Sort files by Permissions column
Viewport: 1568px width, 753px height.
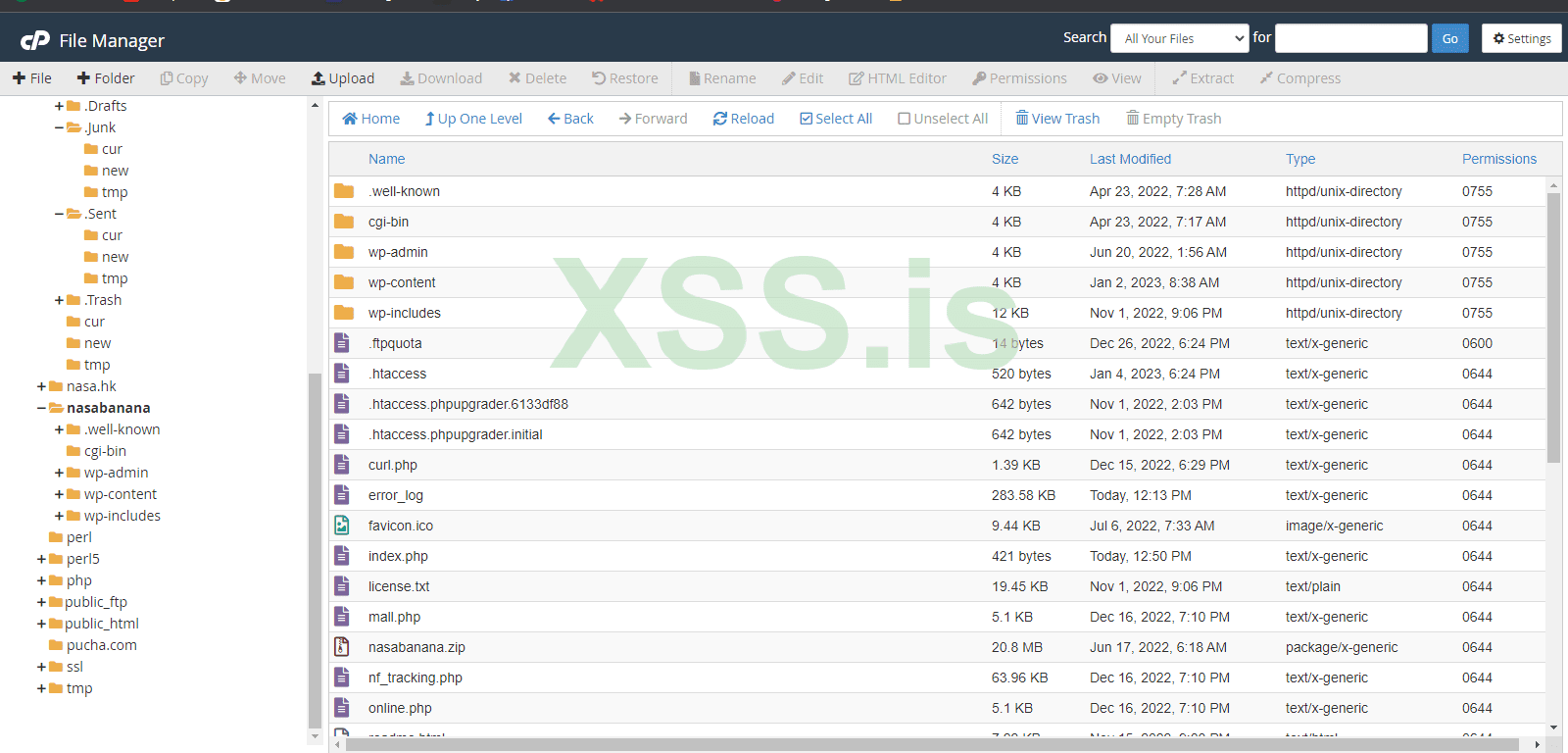[x=1499, y=159]
